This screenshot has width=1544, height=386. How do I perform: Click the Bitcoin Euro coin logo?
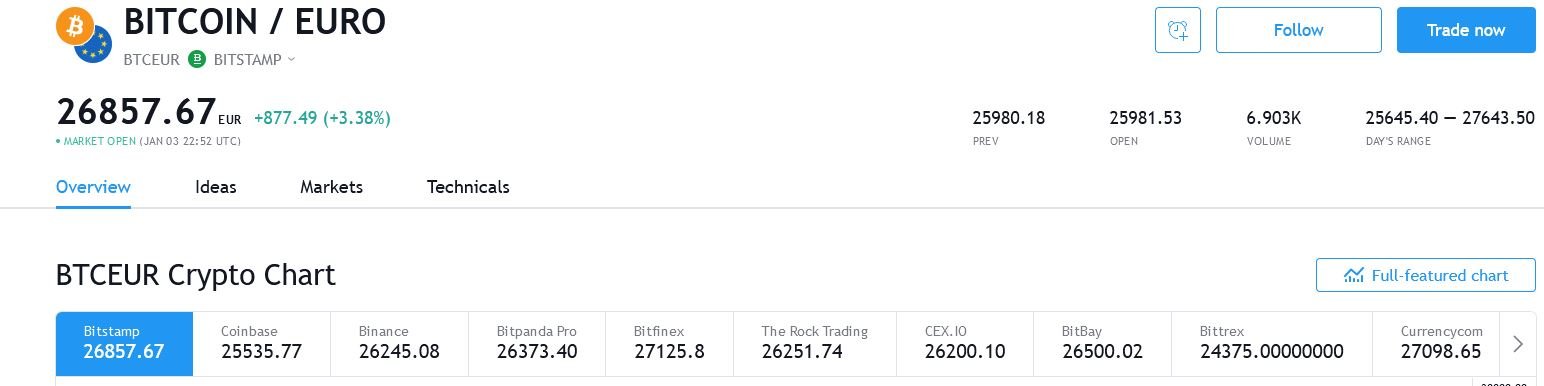[84, 34]
